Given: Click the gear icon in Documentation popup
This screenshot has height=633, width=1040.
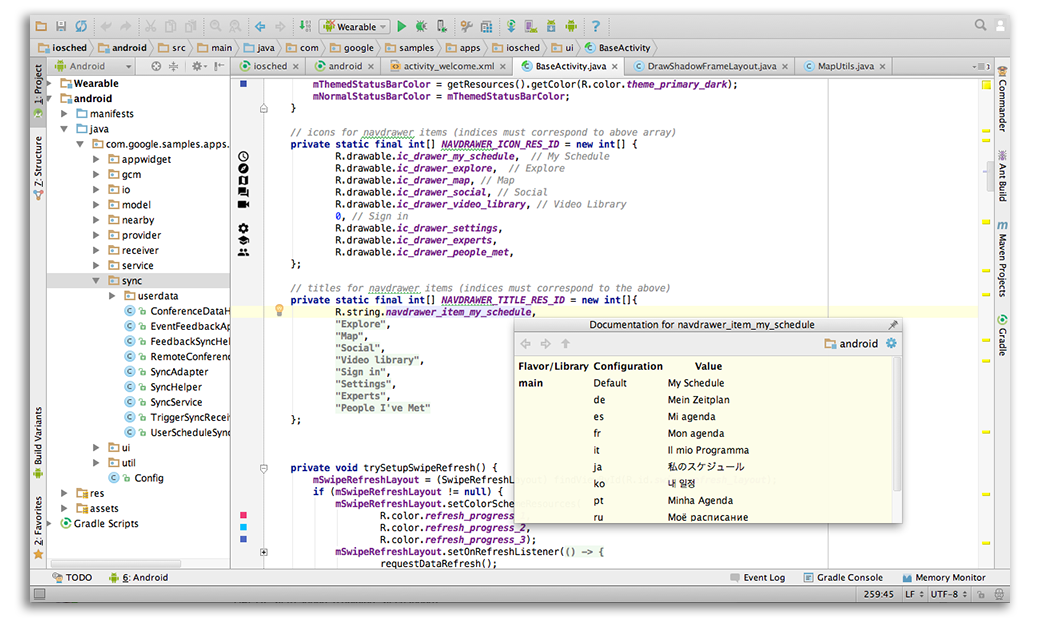Looking at the screenshot, I should coord(891,343).
